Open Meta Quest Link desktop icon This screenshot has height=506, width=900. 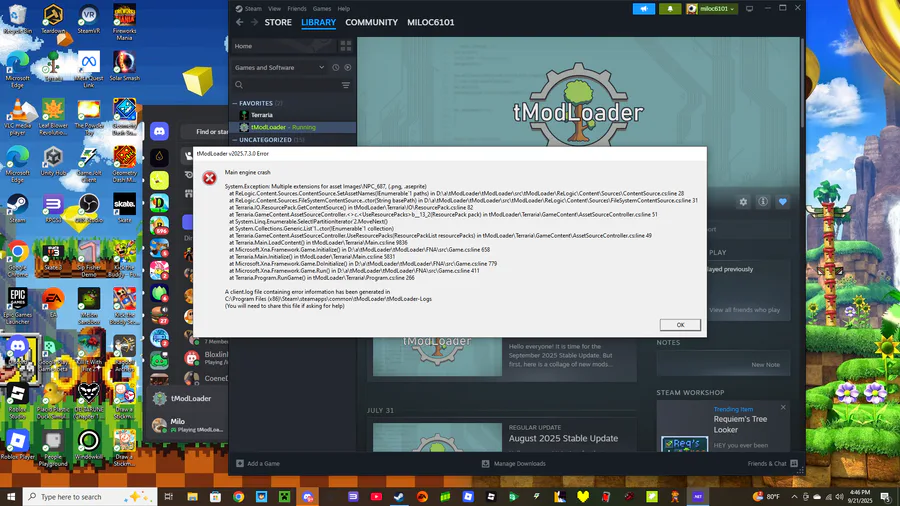tap(89, 69)
